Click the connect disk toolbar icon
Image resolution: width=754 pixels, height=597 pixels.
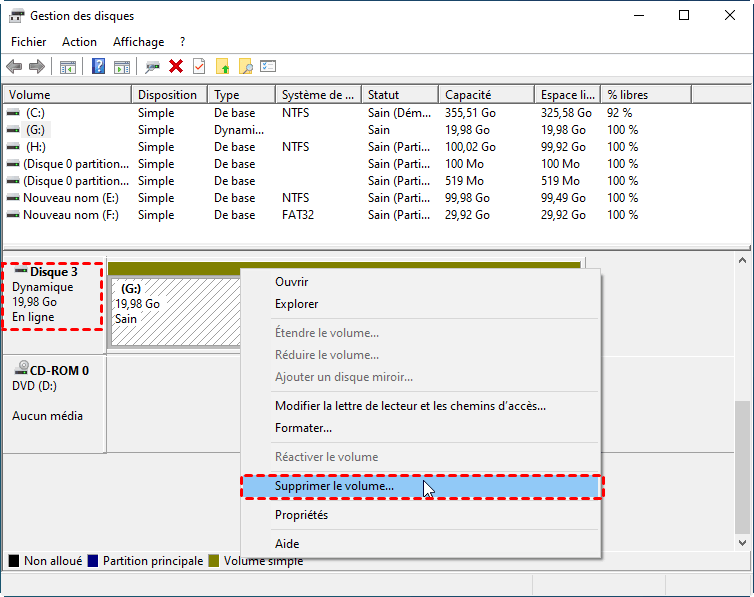click(152, 67)
